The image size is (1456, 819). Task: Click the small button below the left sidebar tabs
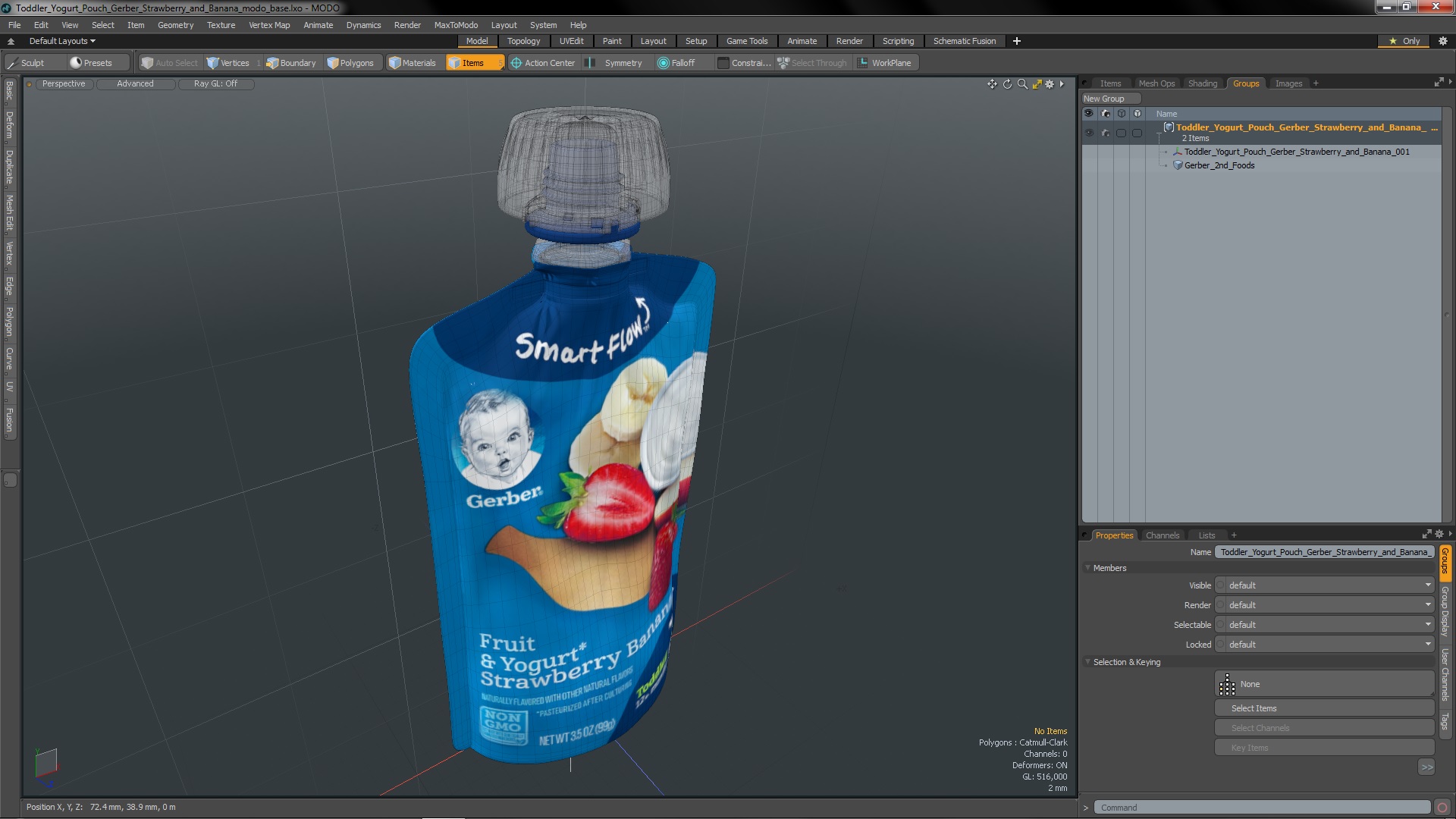[x=10, y=479]
